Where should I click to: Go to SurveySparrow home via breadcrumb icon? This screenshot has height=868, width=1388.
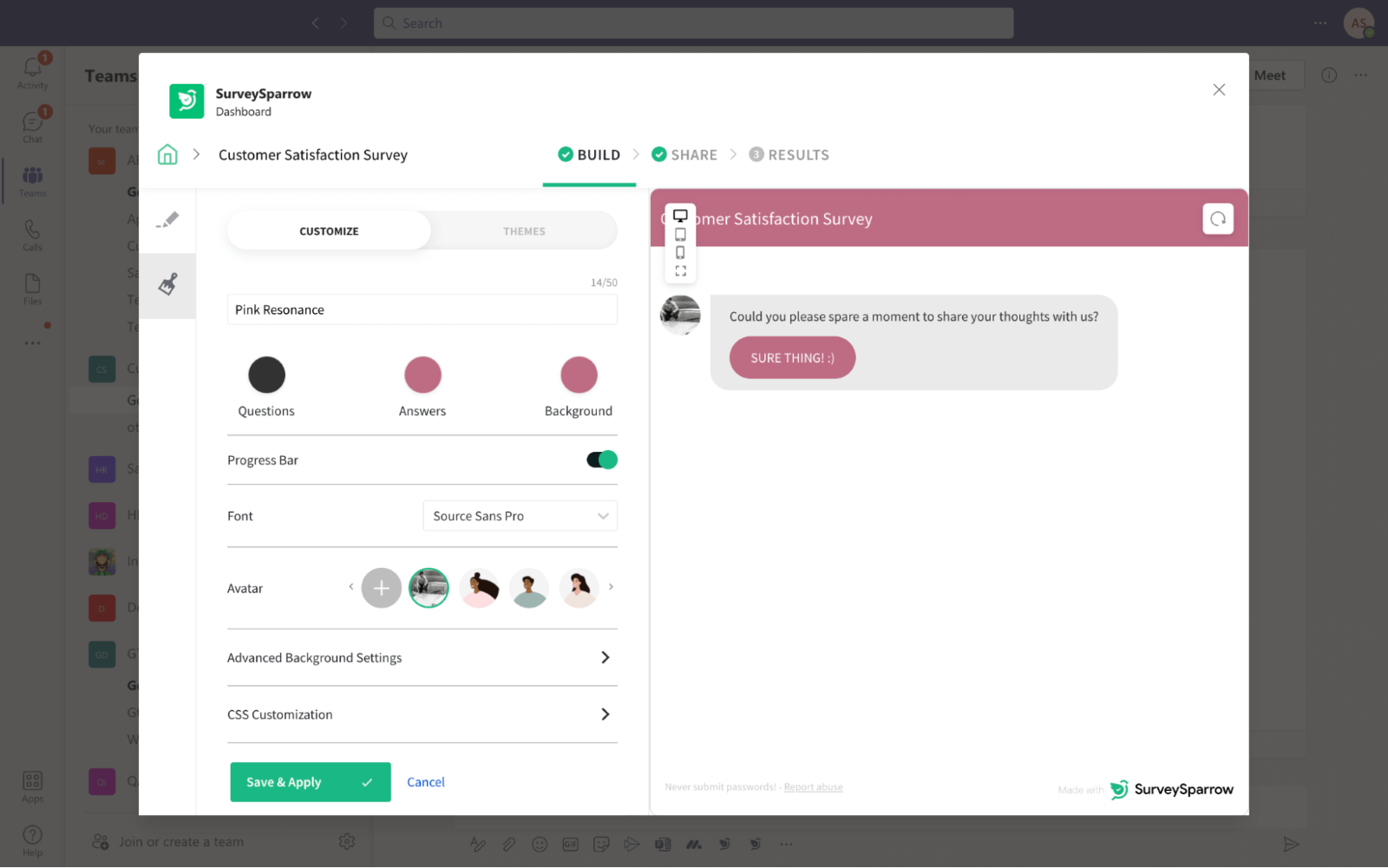click(x=167, y=153)
